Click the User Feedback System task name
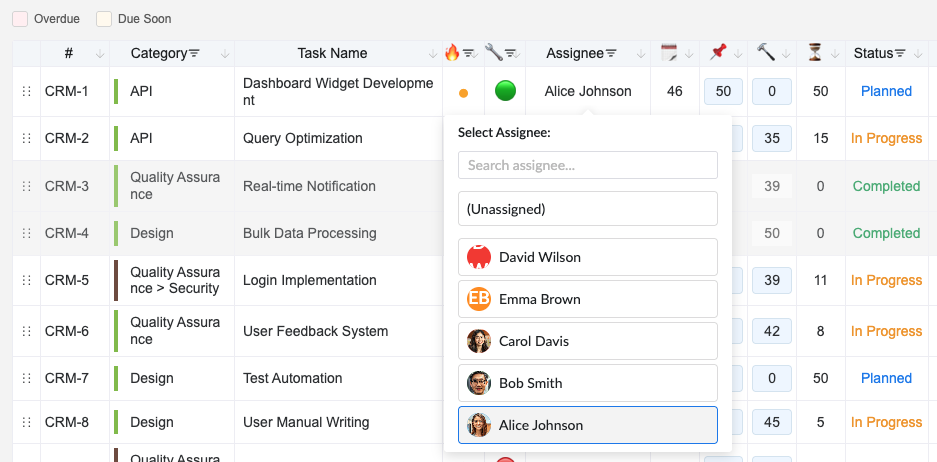Viewport: 937px width, 462px height. click(316, 331)
